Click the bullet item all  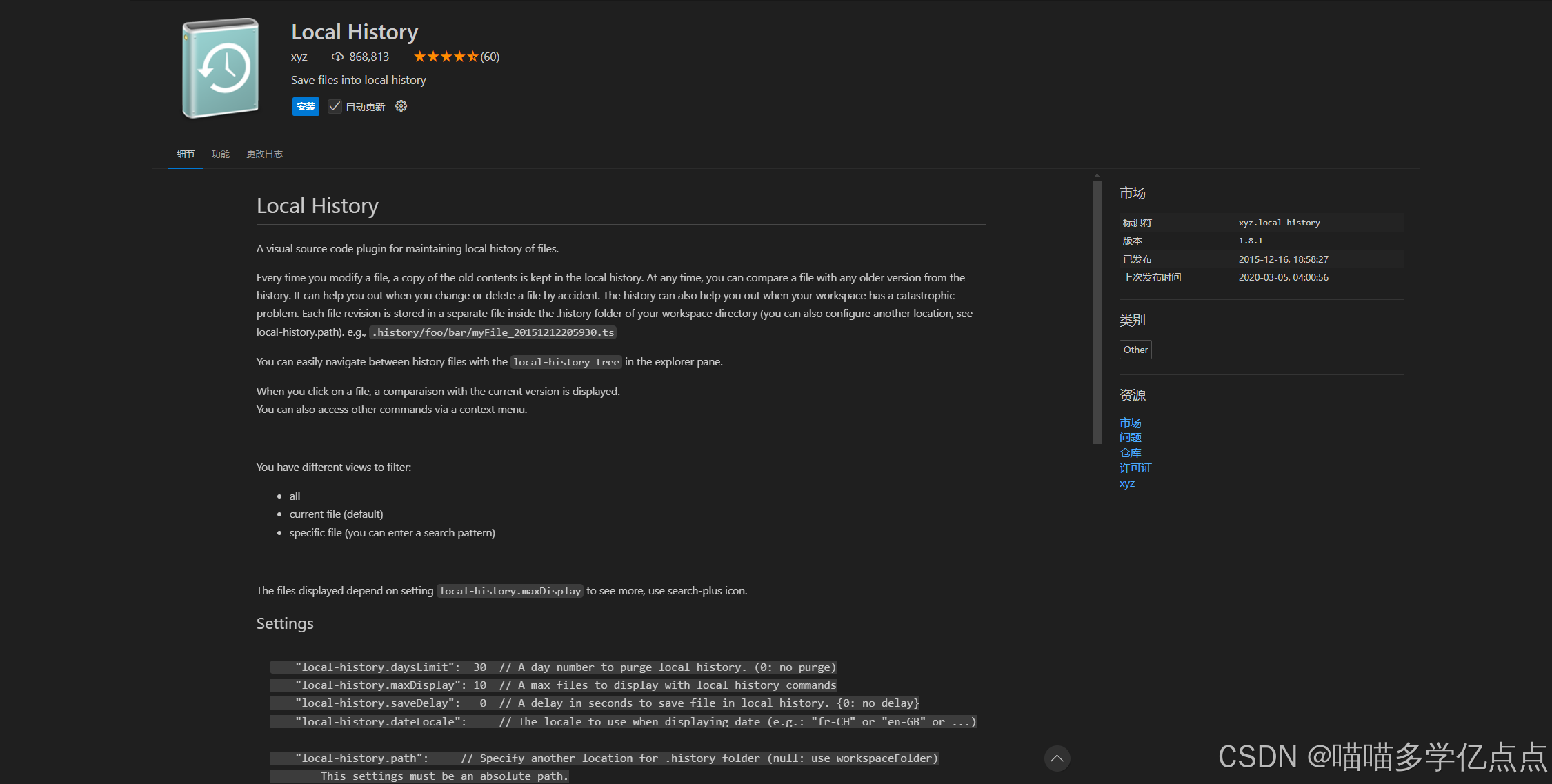pyautogui.click(x=295, y=496)
